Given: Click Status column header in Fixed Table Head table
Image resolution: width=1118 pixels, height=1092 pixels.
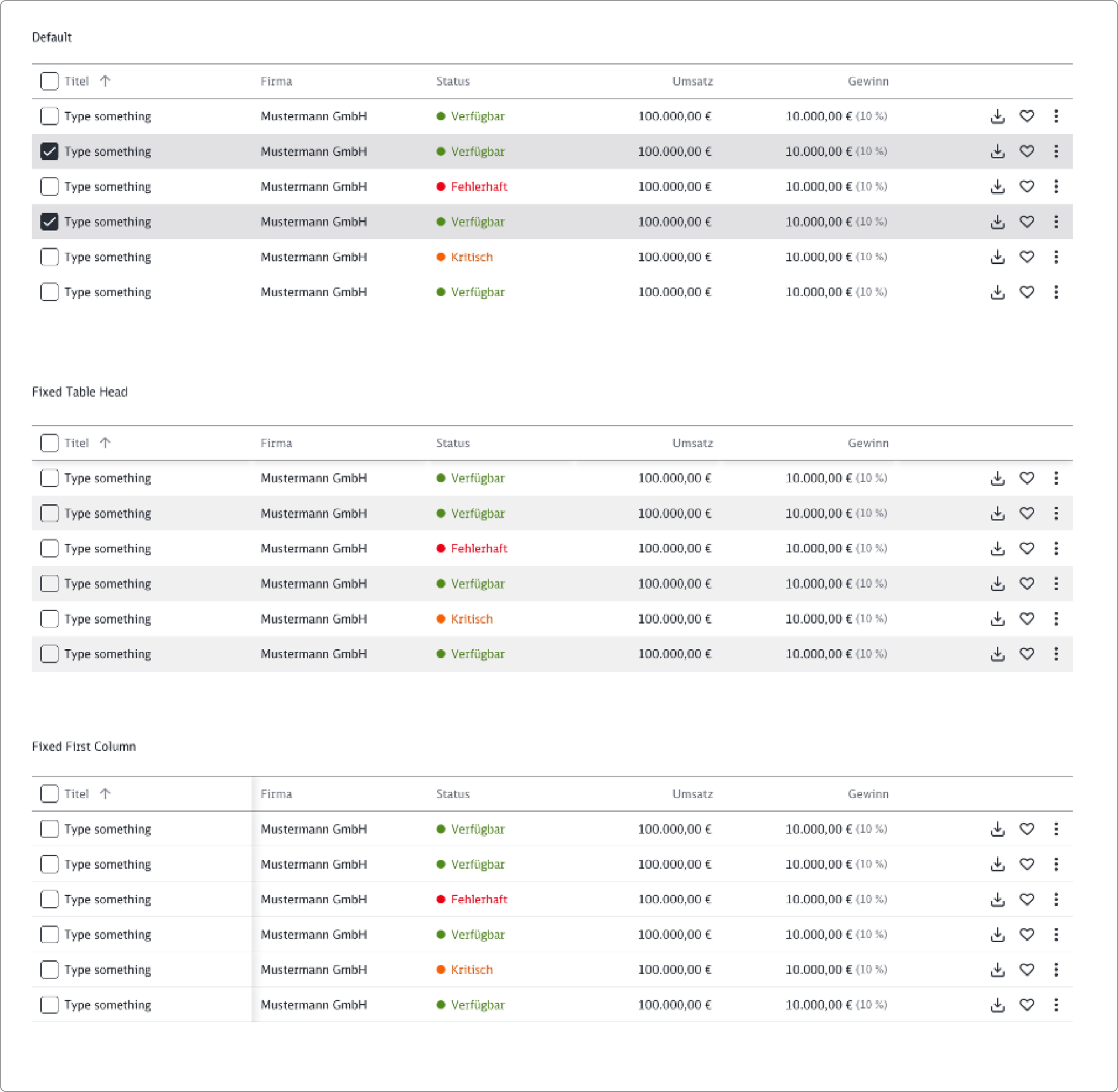Looking at the screenshot, I should point(453,444).
